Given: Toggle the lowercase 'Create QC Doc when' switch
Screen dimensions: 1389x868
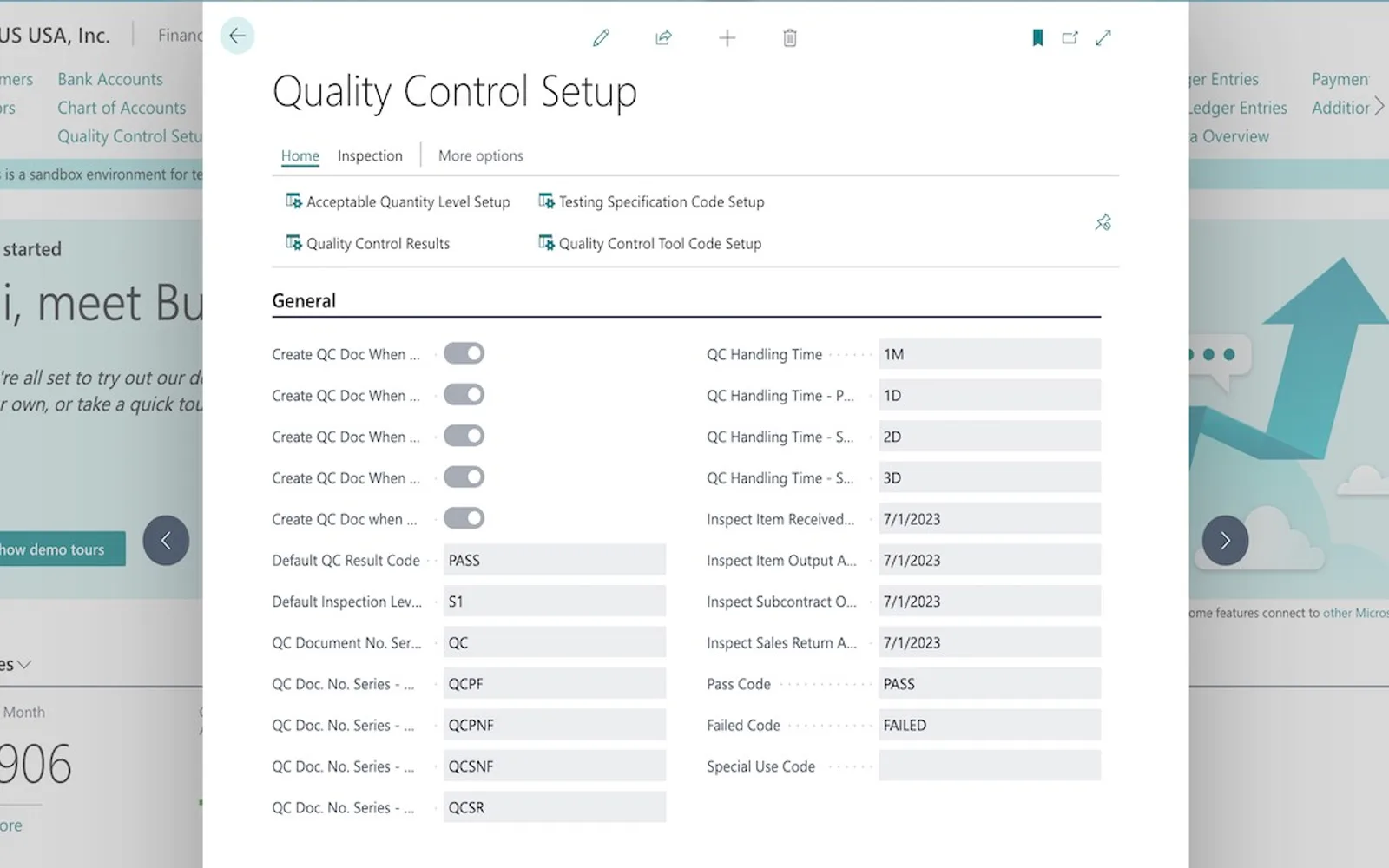Looking at the screenshot, I should [x=464, y=518].
